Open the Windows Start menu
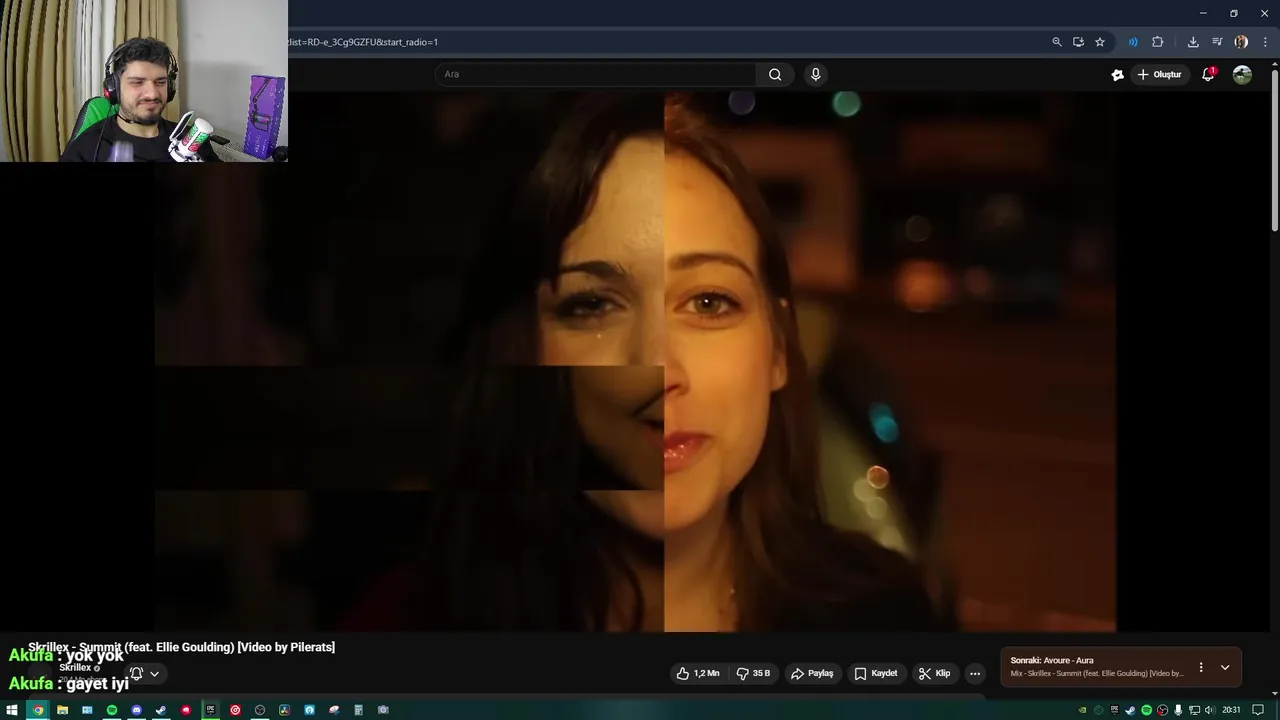Screen dimensions: 1280x720 [12, 710]
